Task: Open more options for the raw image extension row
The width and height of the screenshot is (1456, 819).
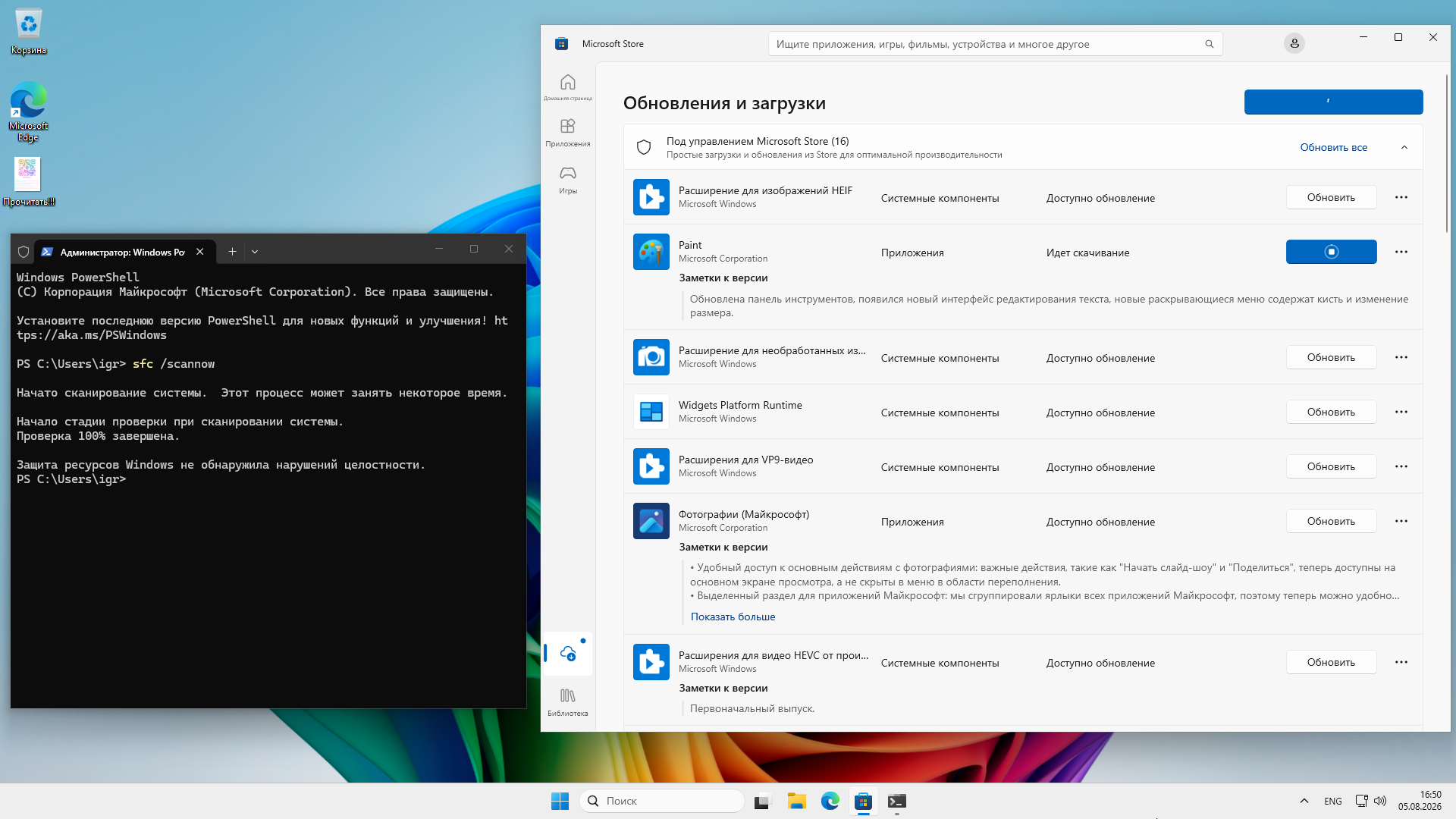Action: [x=1401, y=357]
